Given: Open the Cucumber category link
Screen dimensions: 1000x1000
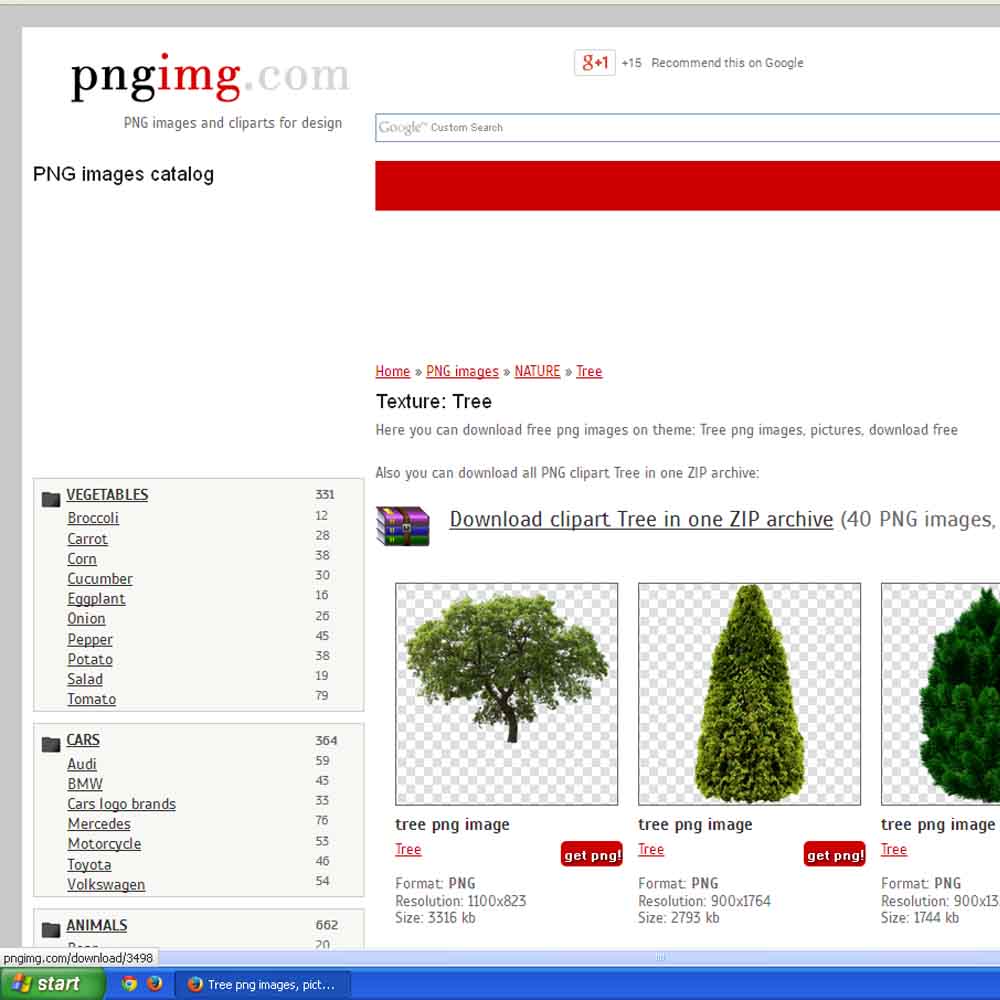Looking at the screenshot, I should click(x=100, y=578).
